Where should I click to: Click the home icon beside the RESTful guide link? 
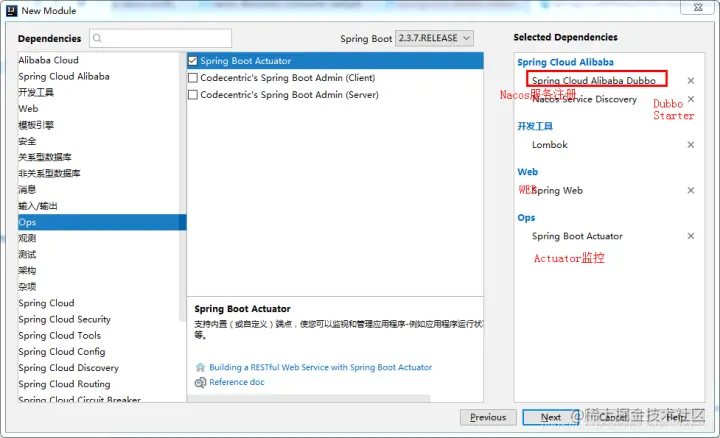pos(200,367)
